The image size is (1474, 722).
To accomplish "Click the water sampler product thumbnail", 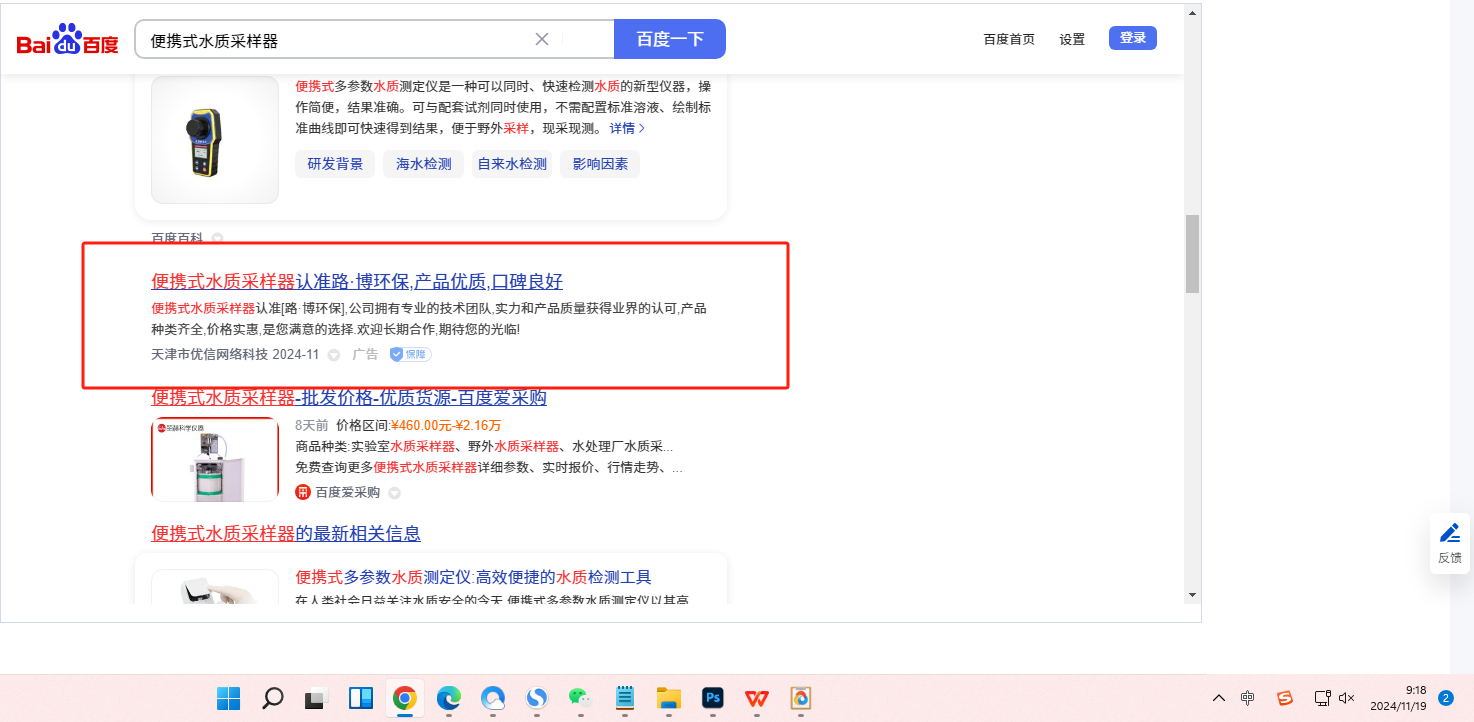I will [215, 459].
